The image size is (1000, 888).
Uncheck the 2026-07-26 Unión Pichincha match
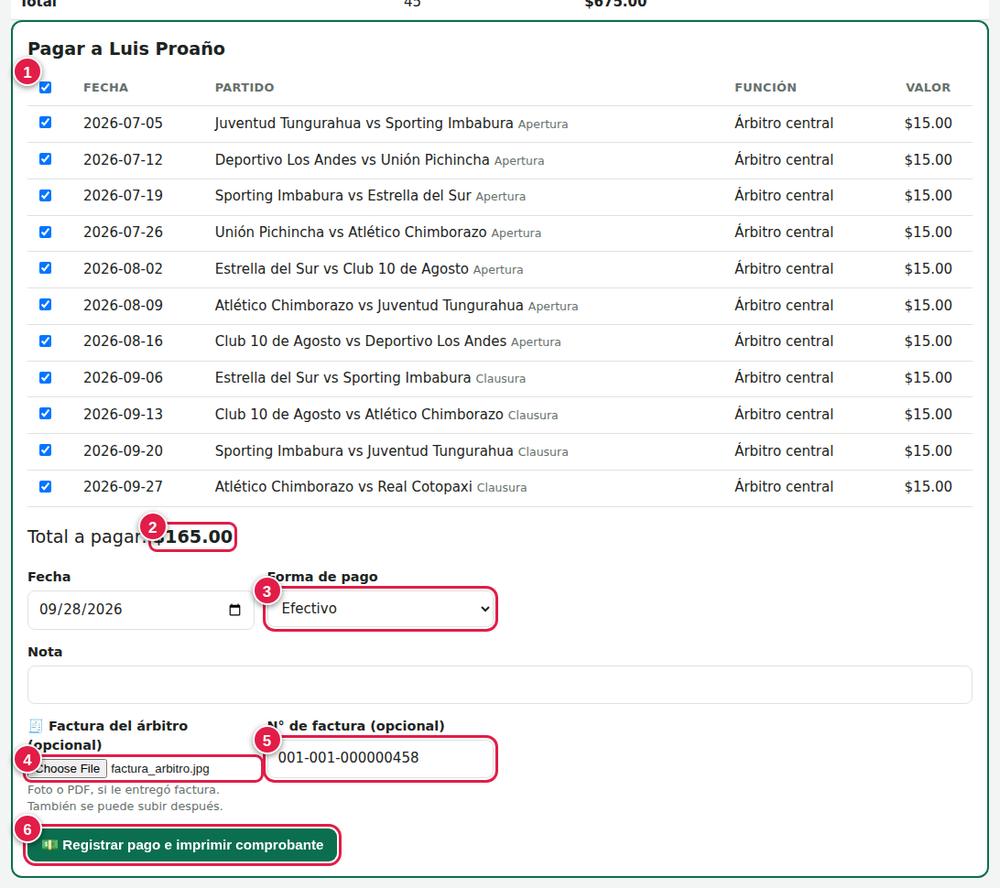click(45, 232)
